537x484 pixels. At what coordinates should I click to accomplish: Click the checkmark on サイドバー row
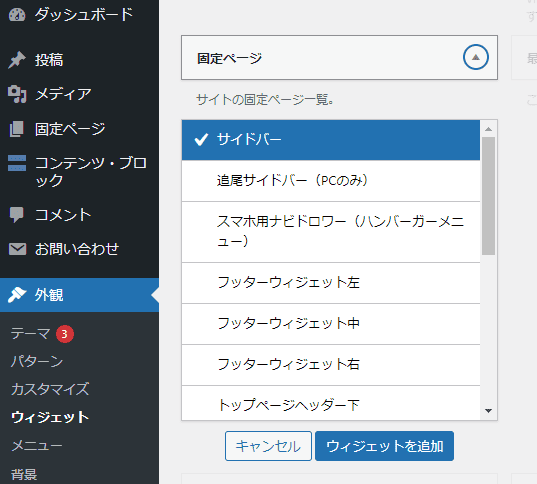(201, 139)
